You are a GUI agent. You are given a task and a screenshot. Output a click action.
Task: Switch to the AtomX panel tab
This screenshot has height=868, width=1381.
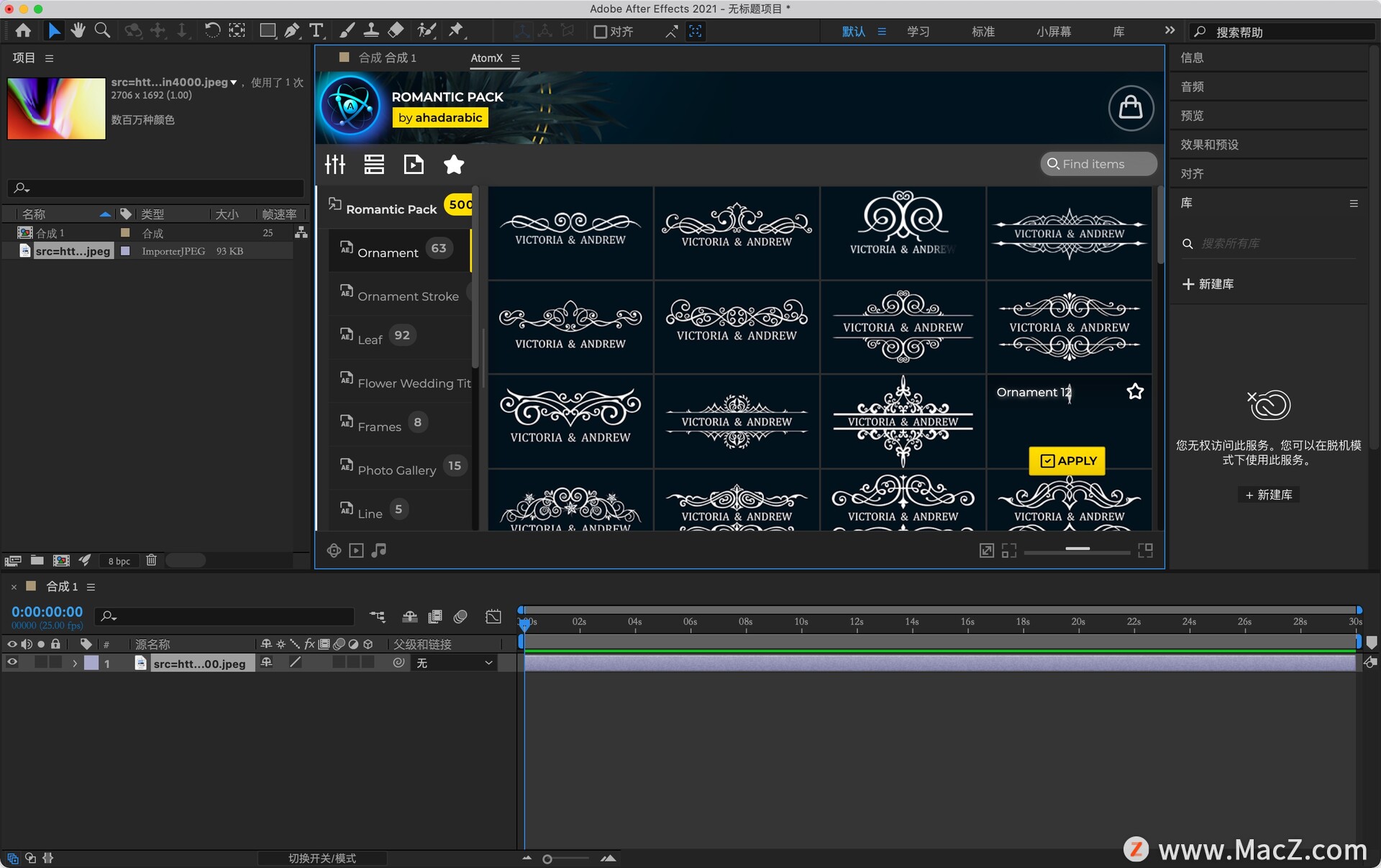pos(486,58)
